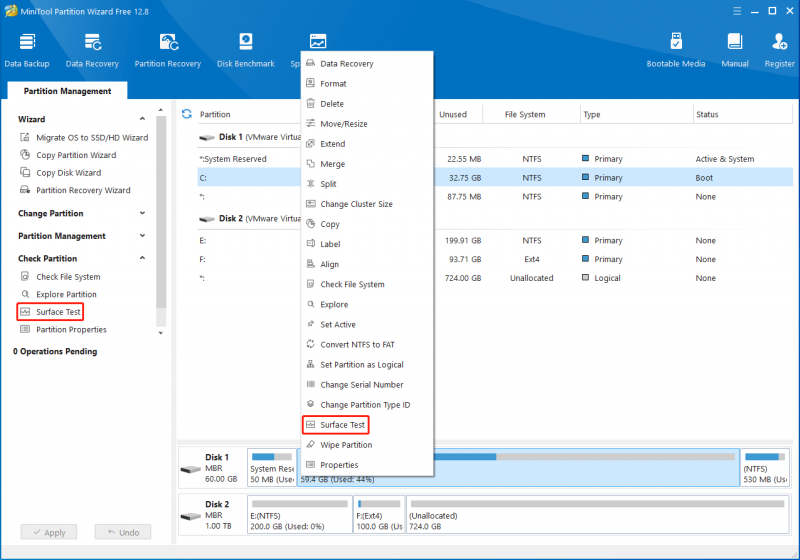
Task: Select Disk 1 header in disk map
Action: click(212, 468)
